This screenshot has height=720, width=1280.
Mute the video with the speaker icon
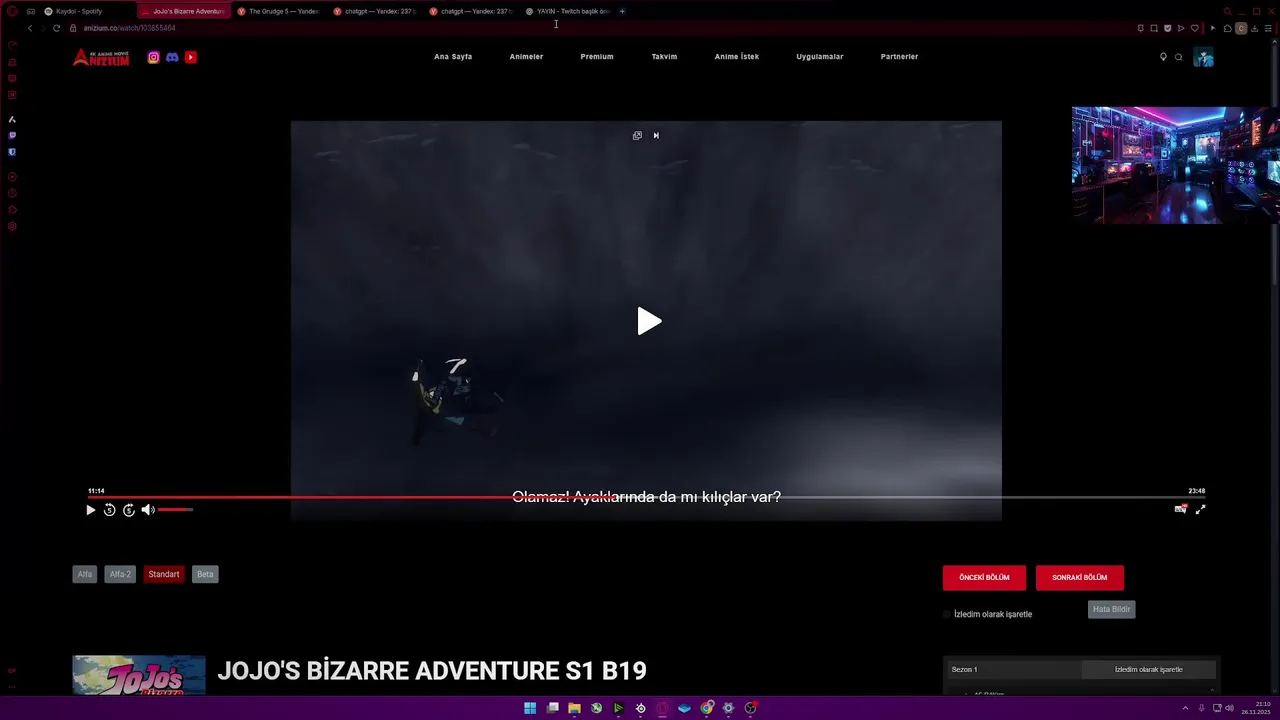click(x=148, y=510)
